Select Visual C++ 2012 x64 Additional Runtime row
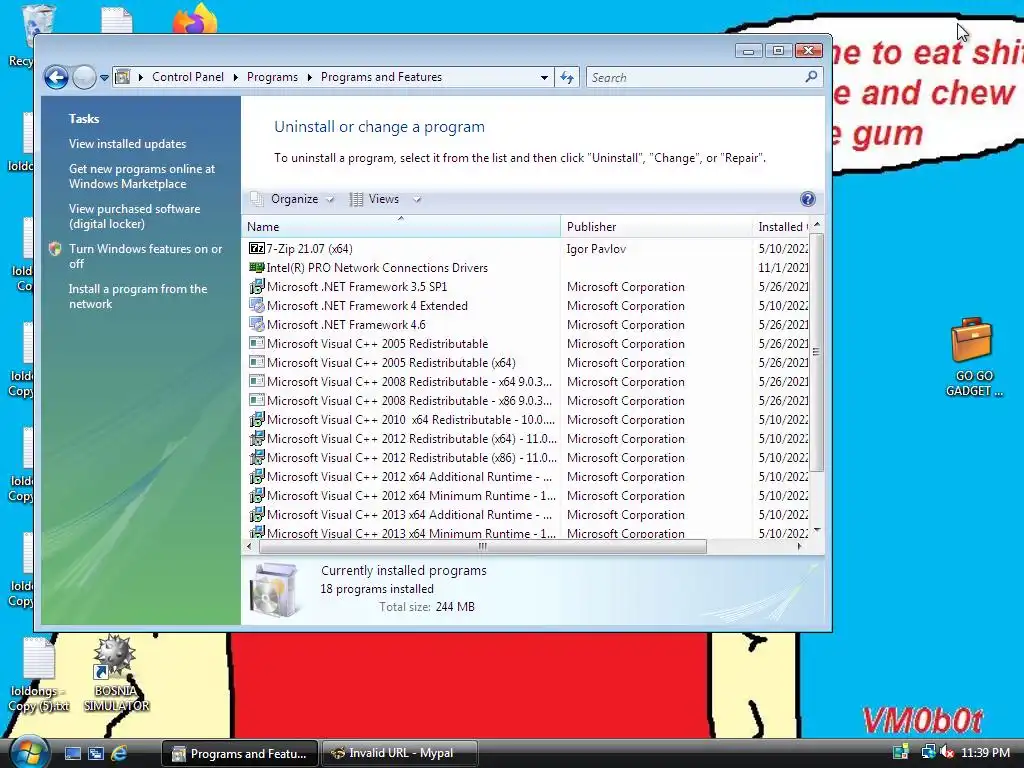 526,477
